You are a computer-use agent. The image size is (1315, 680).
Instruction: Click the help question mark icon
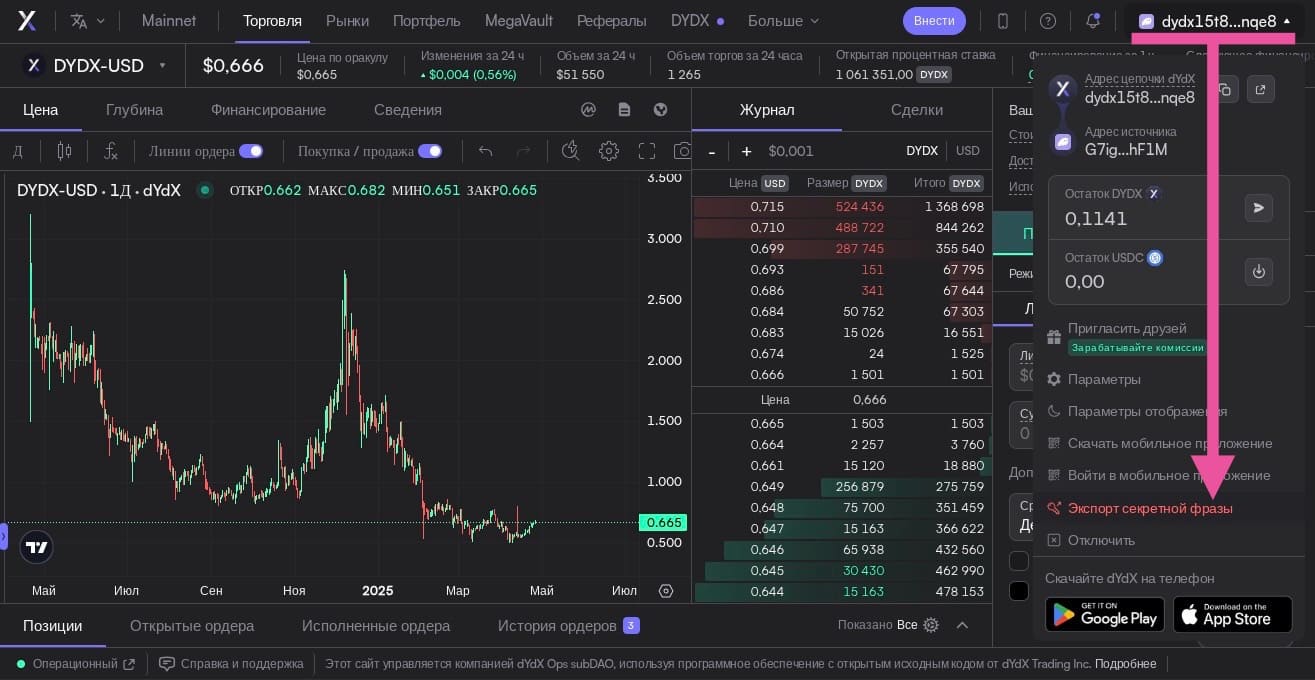(x=1048, y=21)
